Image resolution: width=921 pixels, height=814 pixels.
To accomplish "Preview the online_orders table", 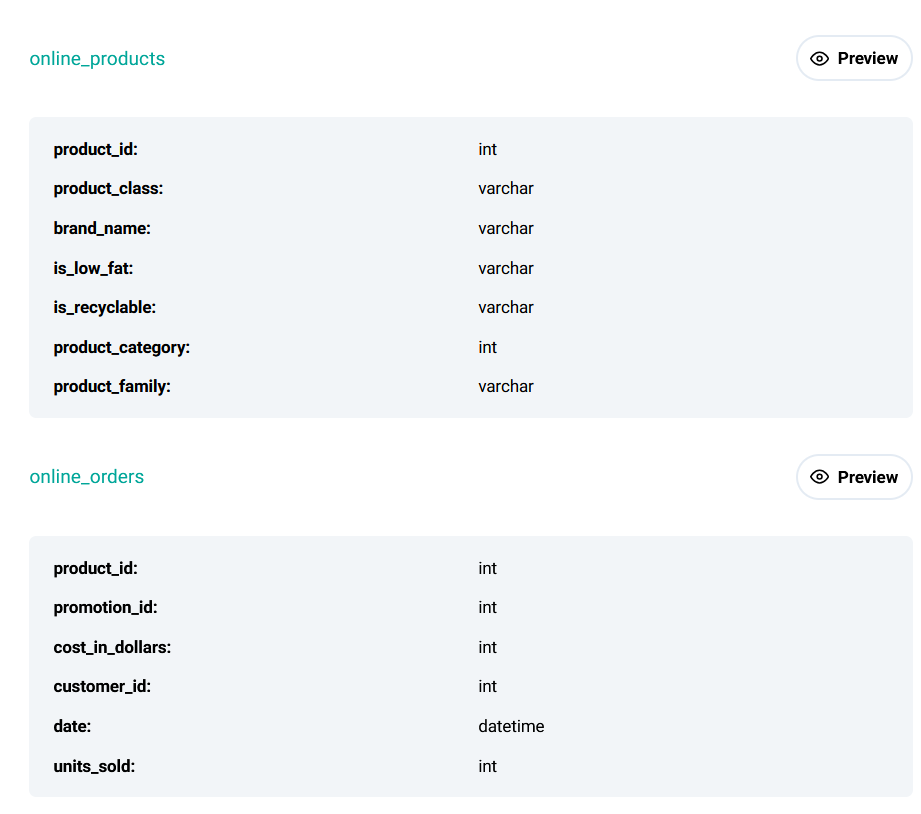I will (854, 477).
